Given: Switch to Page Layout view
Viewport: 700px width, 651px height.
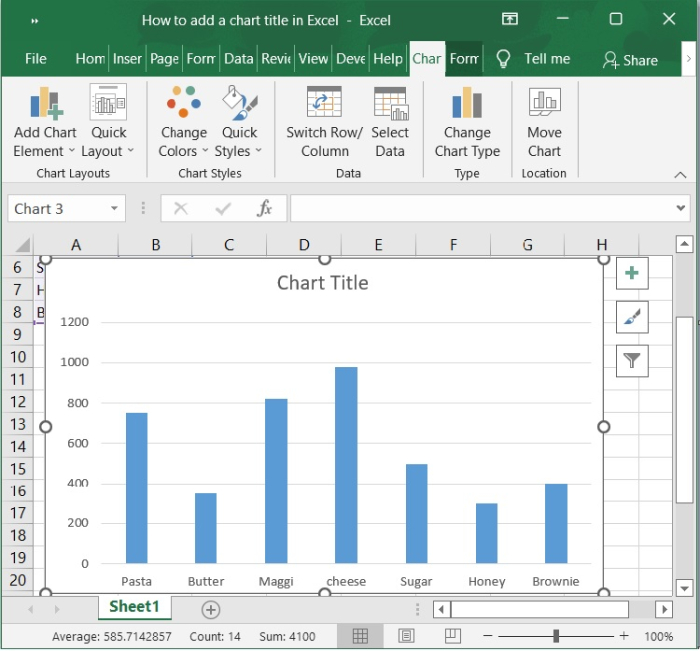Looking at the screenshot, I should click(x=406, y=636).
